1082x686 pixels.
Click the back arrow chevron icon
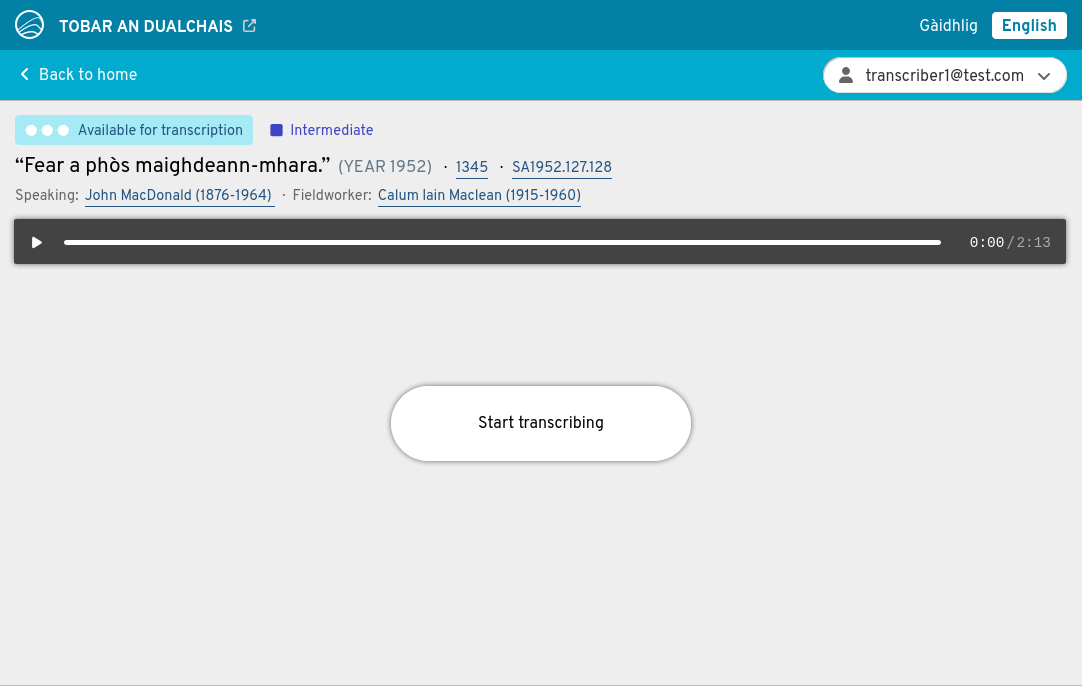[25, 75]
